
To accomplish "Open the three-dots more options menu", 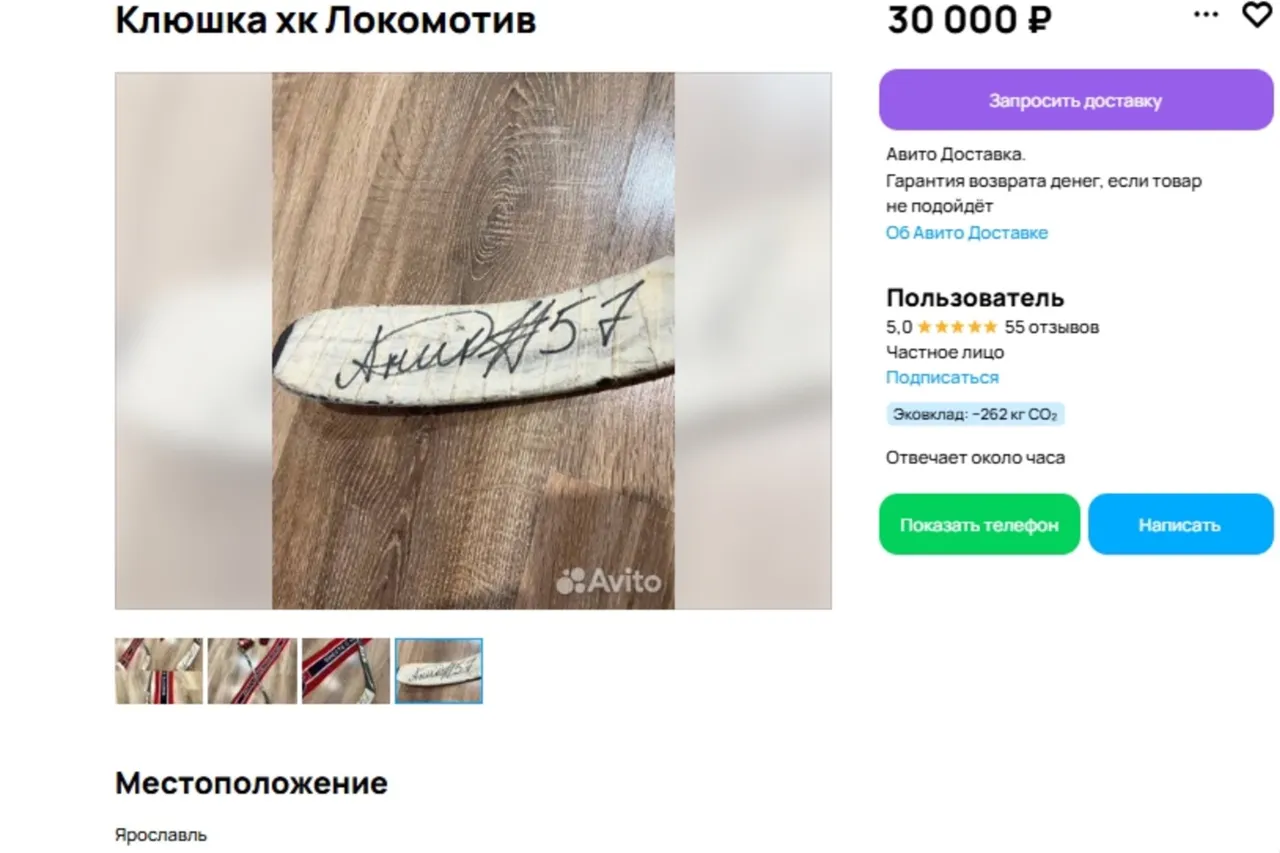I will 1207,15.
